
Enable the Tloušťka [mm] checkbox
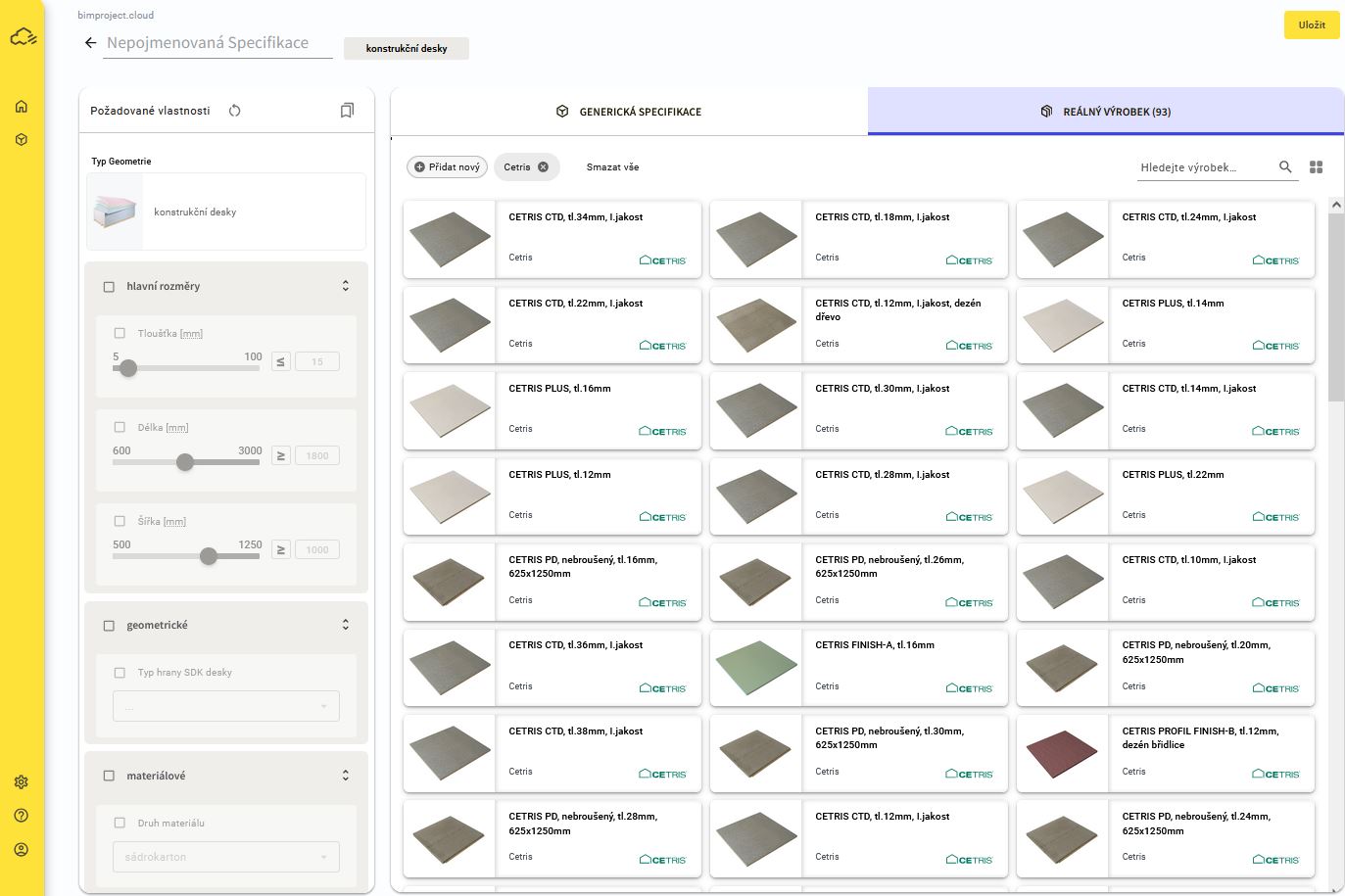tap(120, 333)
